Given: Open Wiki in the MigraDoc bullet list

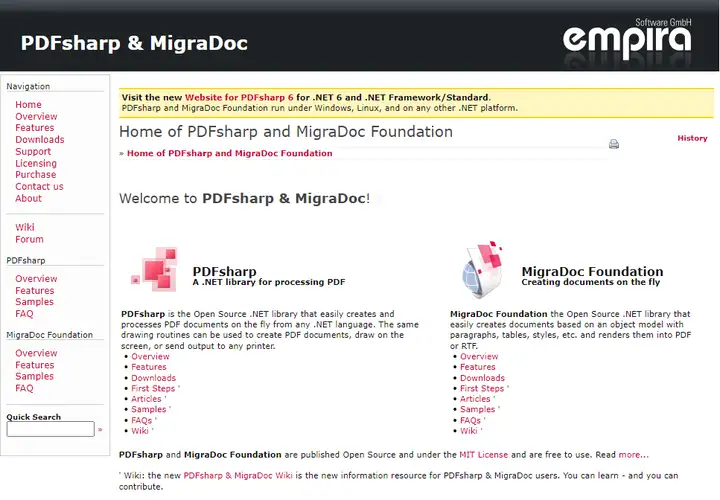Looking at the screenshot, I should click(468, 431).
